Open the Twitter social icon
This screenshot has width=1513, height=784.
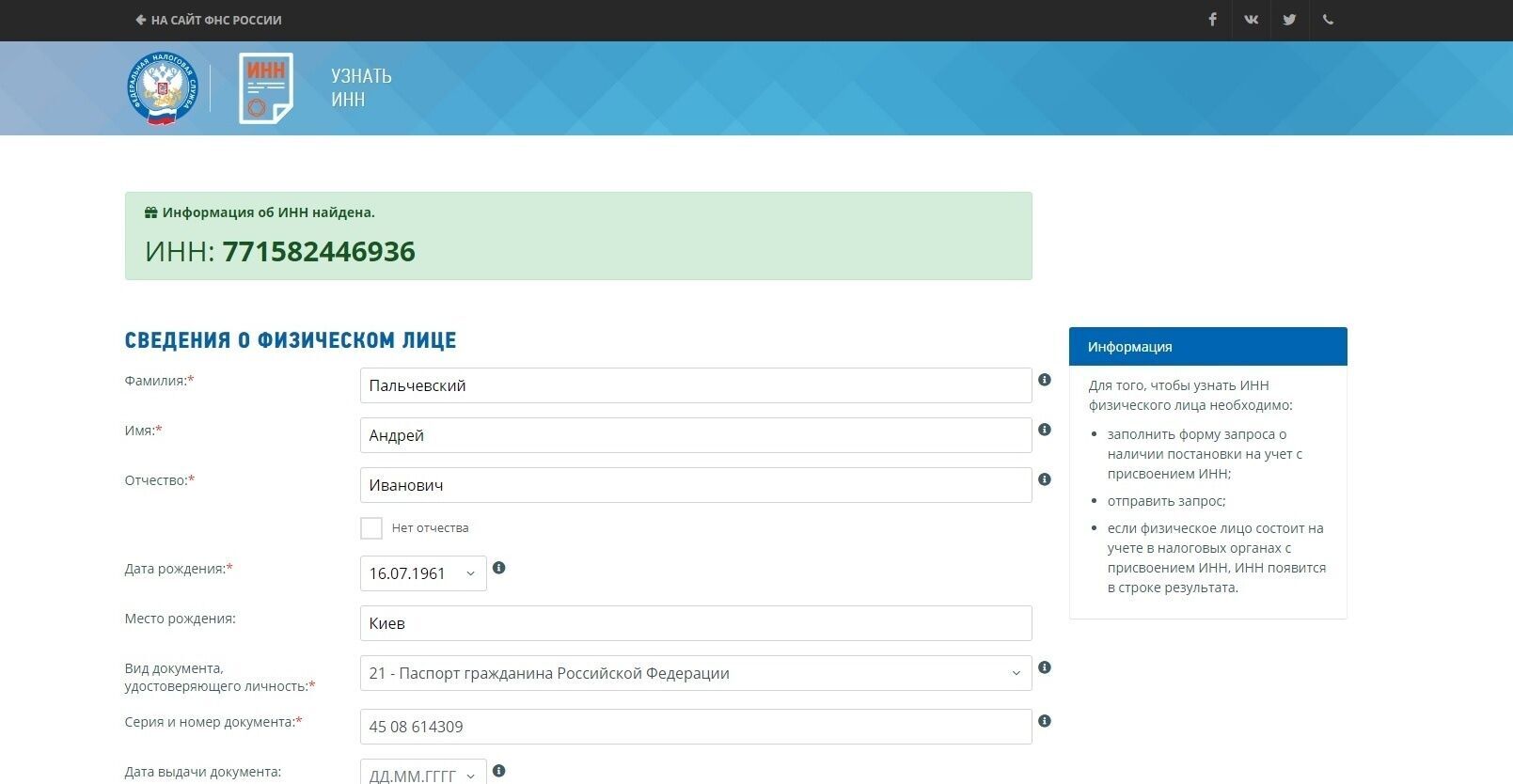(1289, 20)
